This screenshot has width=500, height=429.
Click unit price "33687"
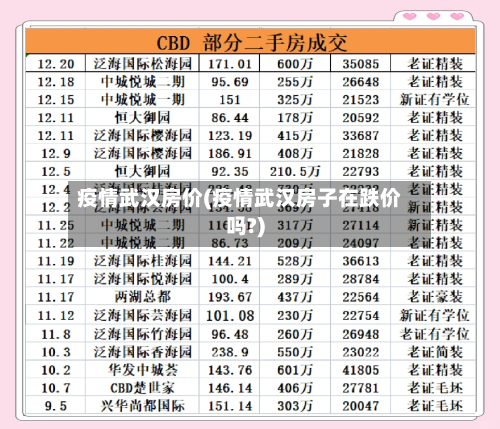(361, 136)
